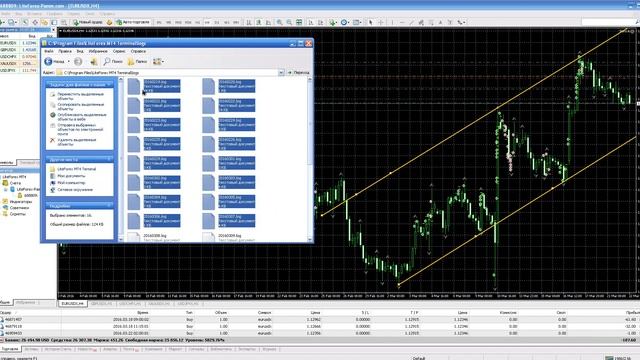
Task: Switch to the GBPUSD,H1 chart tab
Action: pyautogui.click(x=102, y=304)
